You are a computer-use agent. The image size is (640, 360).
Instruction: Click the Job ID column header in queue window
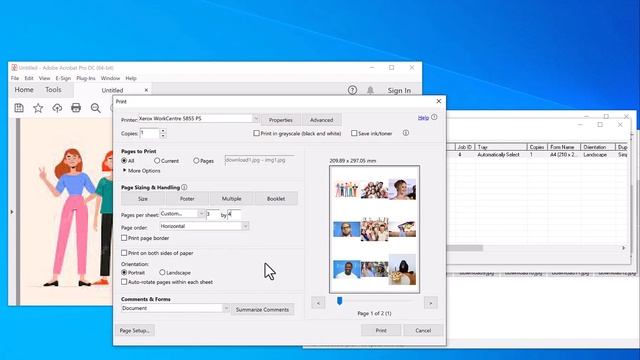[464, 147]
